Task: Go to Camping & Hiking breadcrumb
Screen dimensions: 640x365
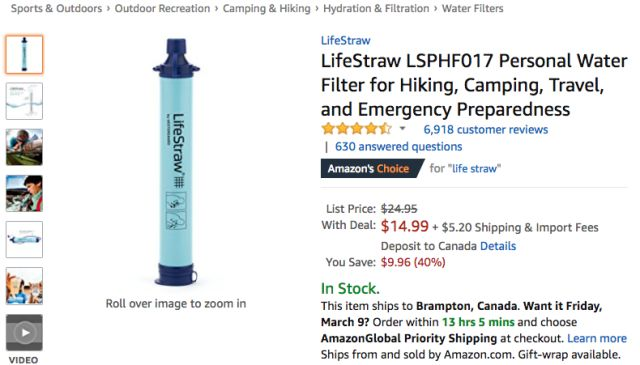Action: pyautogui.click(x=267, y=9)
